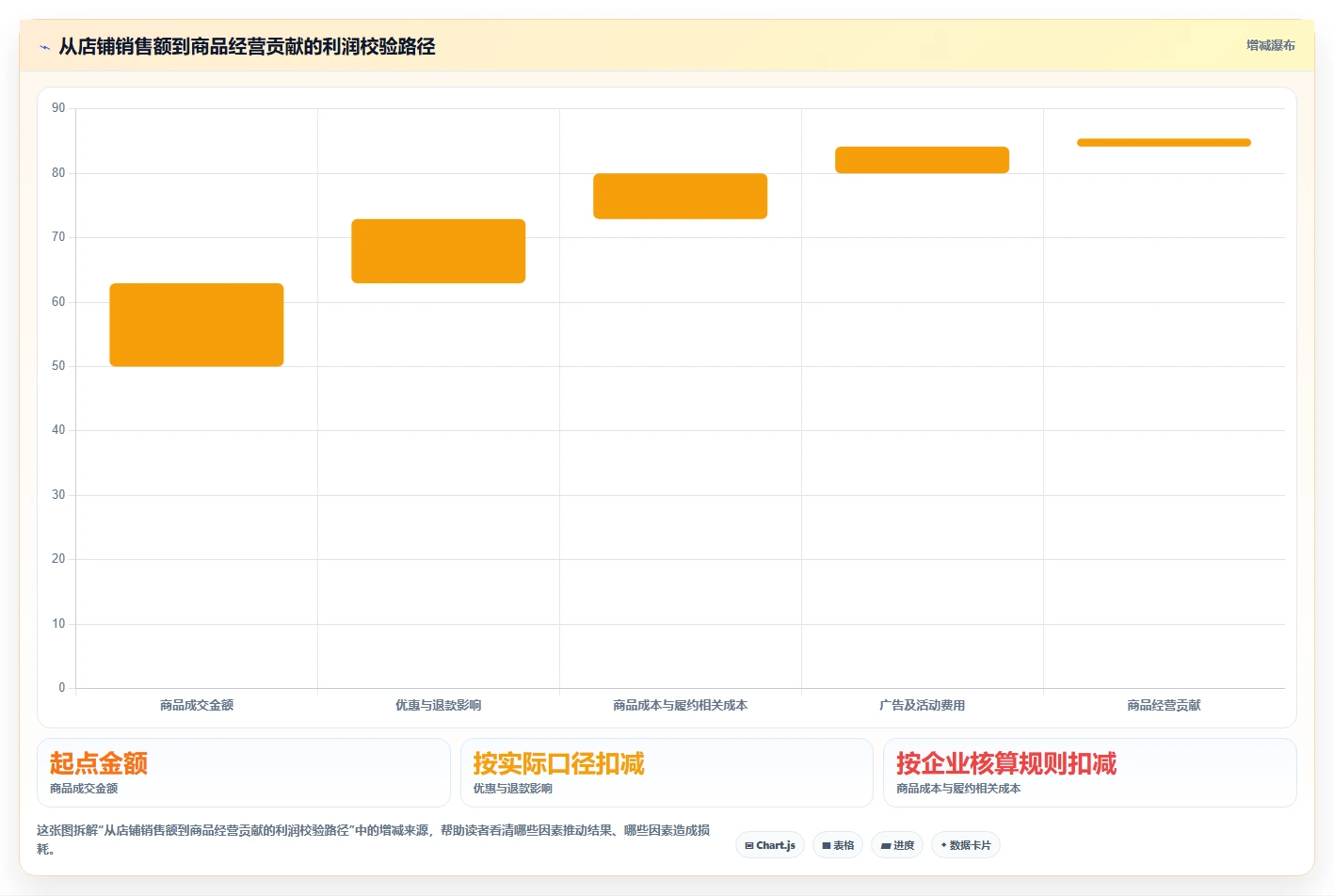Viewport: 1334px width, 896px height.
Task: Click the 商品成交金额 waterfall bar
Action: pyautogui.click(x=197, y=325)
